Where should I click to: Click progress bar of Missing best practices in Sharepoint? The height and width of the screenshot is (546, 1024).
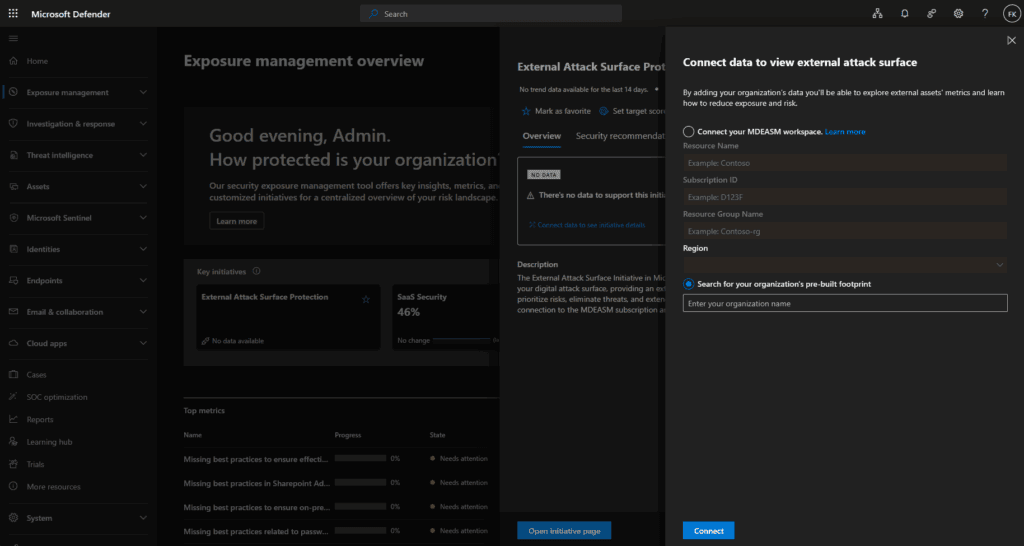[x=360, y=482]
